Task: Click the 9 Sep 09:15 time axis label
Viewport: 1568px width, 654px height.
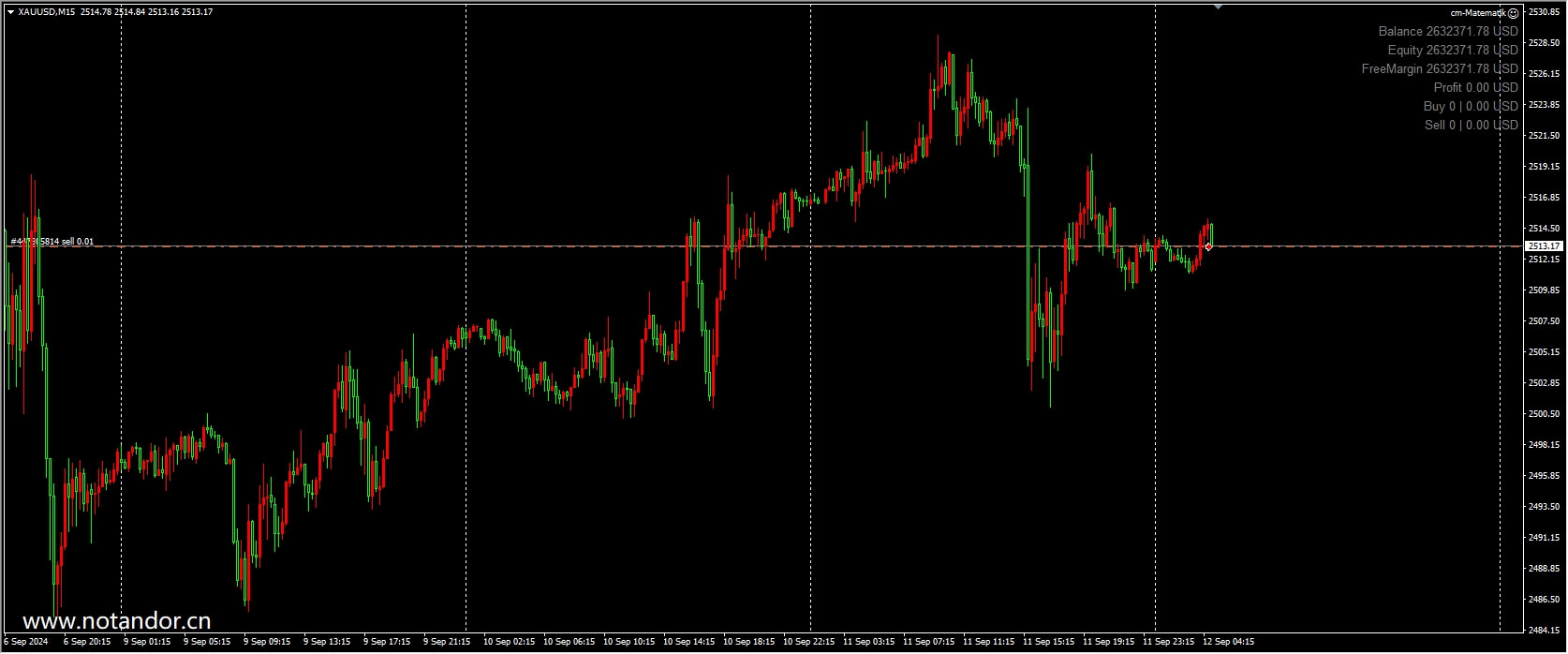Action: (x=267, y=642)
